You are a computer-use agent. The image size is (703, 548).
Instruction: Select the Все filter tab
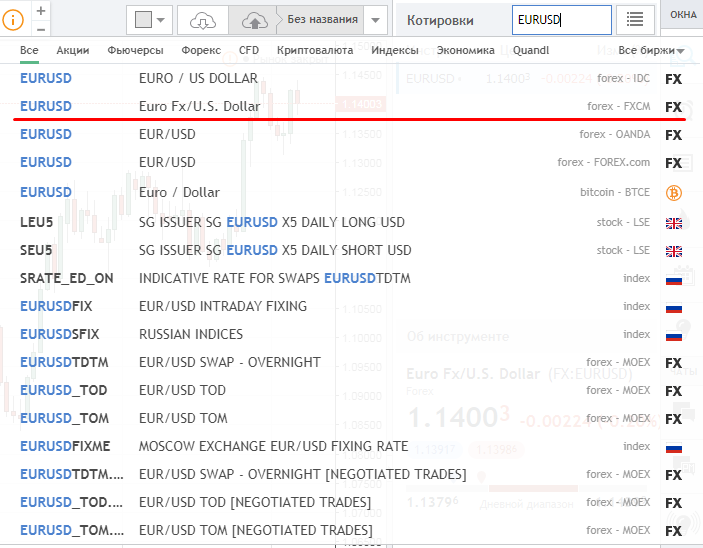click(29, 50)
